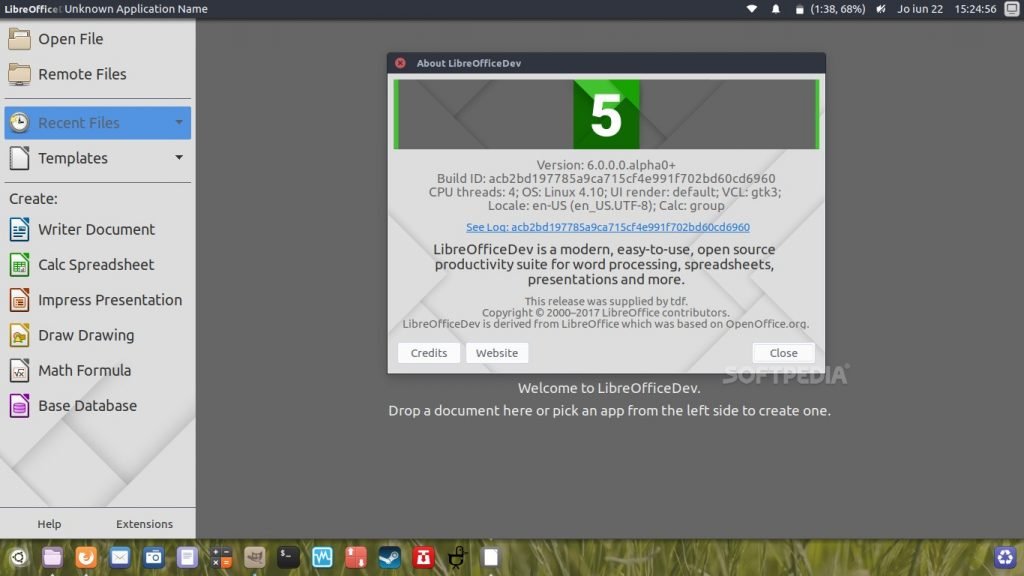The height and width of the screenshot is (576, 1024).
Task: Click the red up-down arrows dock icon
Action: (356, 557)
